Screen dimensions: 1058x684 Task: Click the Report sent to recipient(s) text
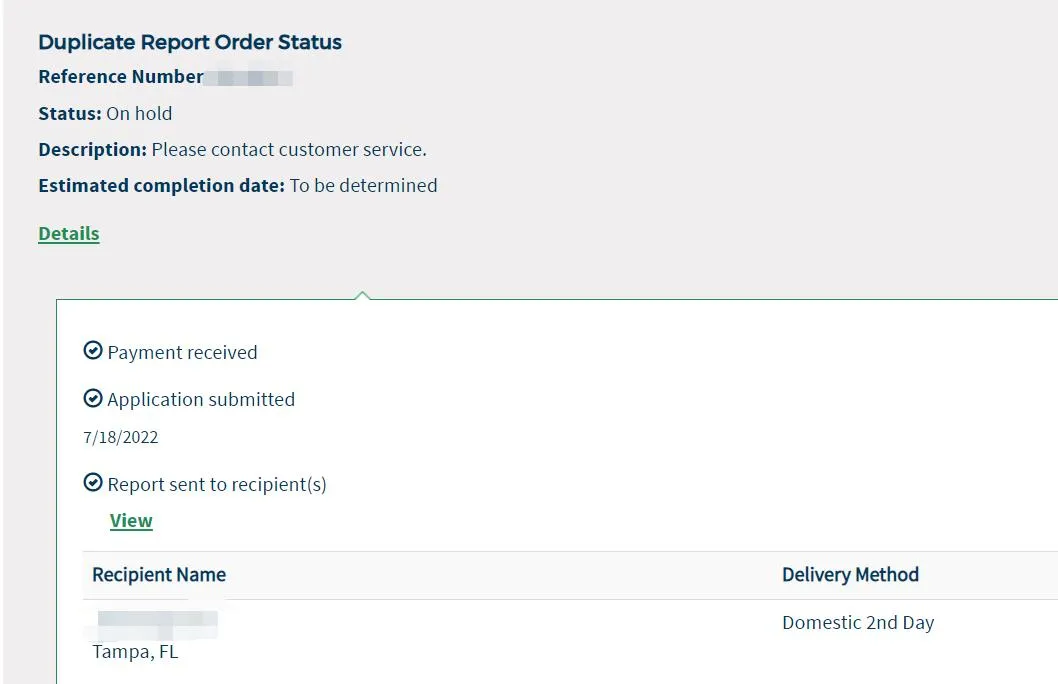tap(217, 484)
